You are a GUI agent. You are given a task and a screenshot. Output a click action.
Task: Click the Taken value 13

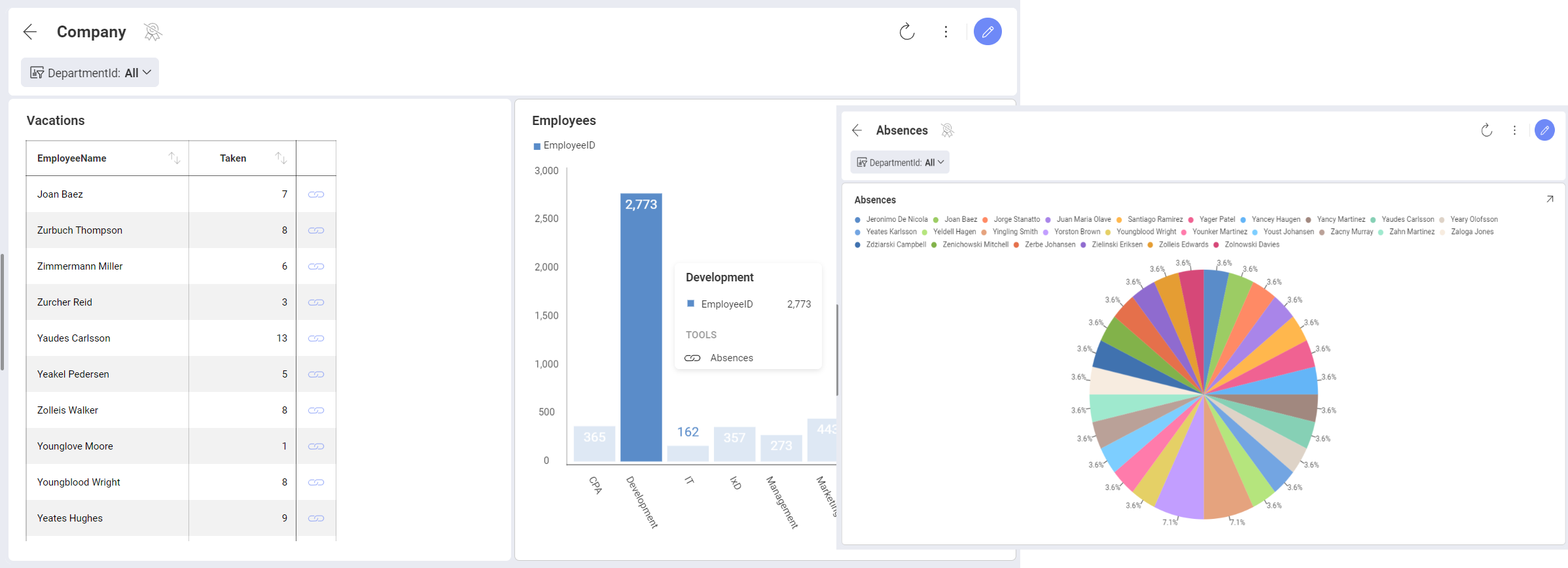pyautogui.click(x=282, y=338)
